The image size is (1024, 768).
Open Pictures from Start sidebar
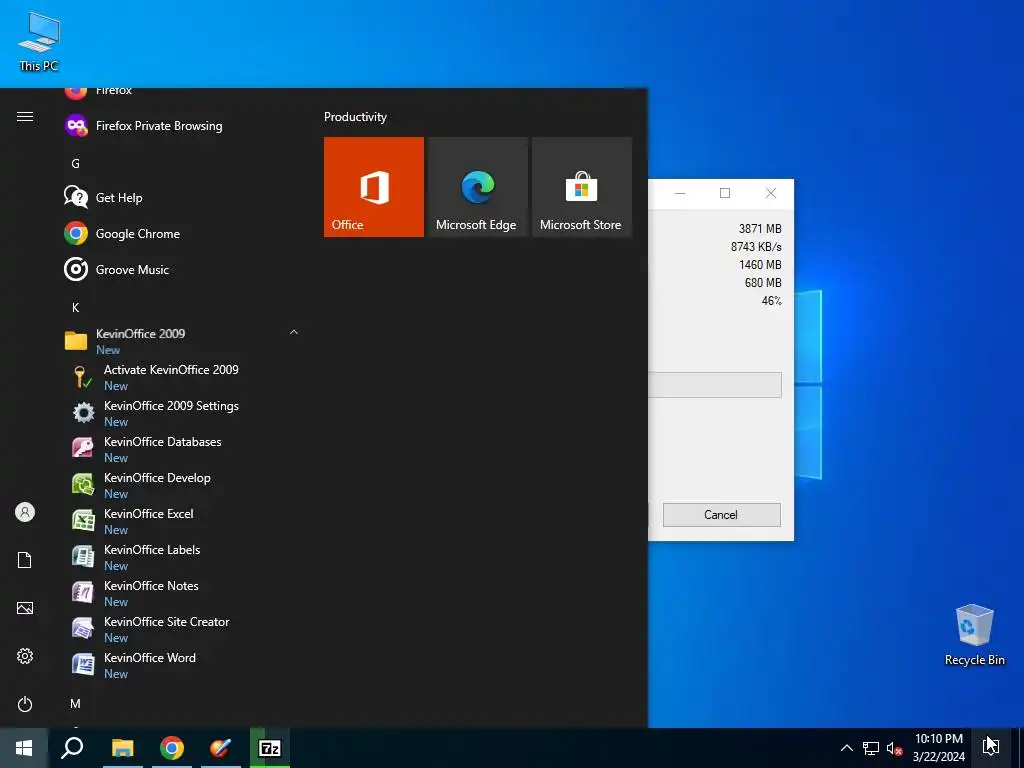click(25, 608)
